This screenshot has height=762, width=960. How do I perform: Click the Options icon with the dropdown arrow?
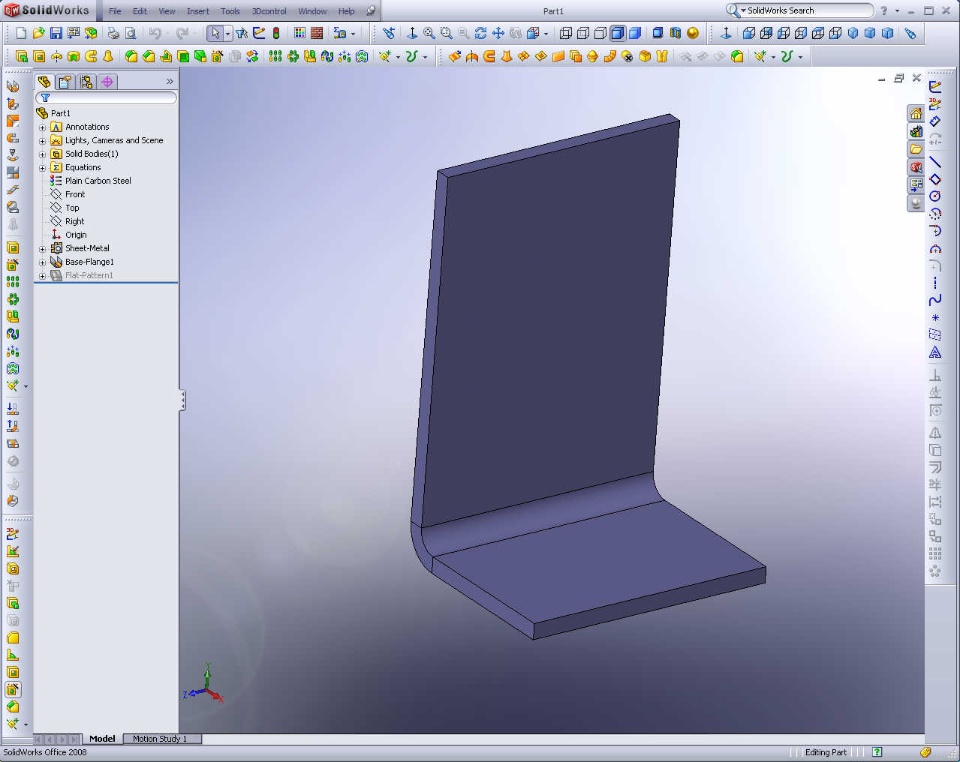pos(342,33)
